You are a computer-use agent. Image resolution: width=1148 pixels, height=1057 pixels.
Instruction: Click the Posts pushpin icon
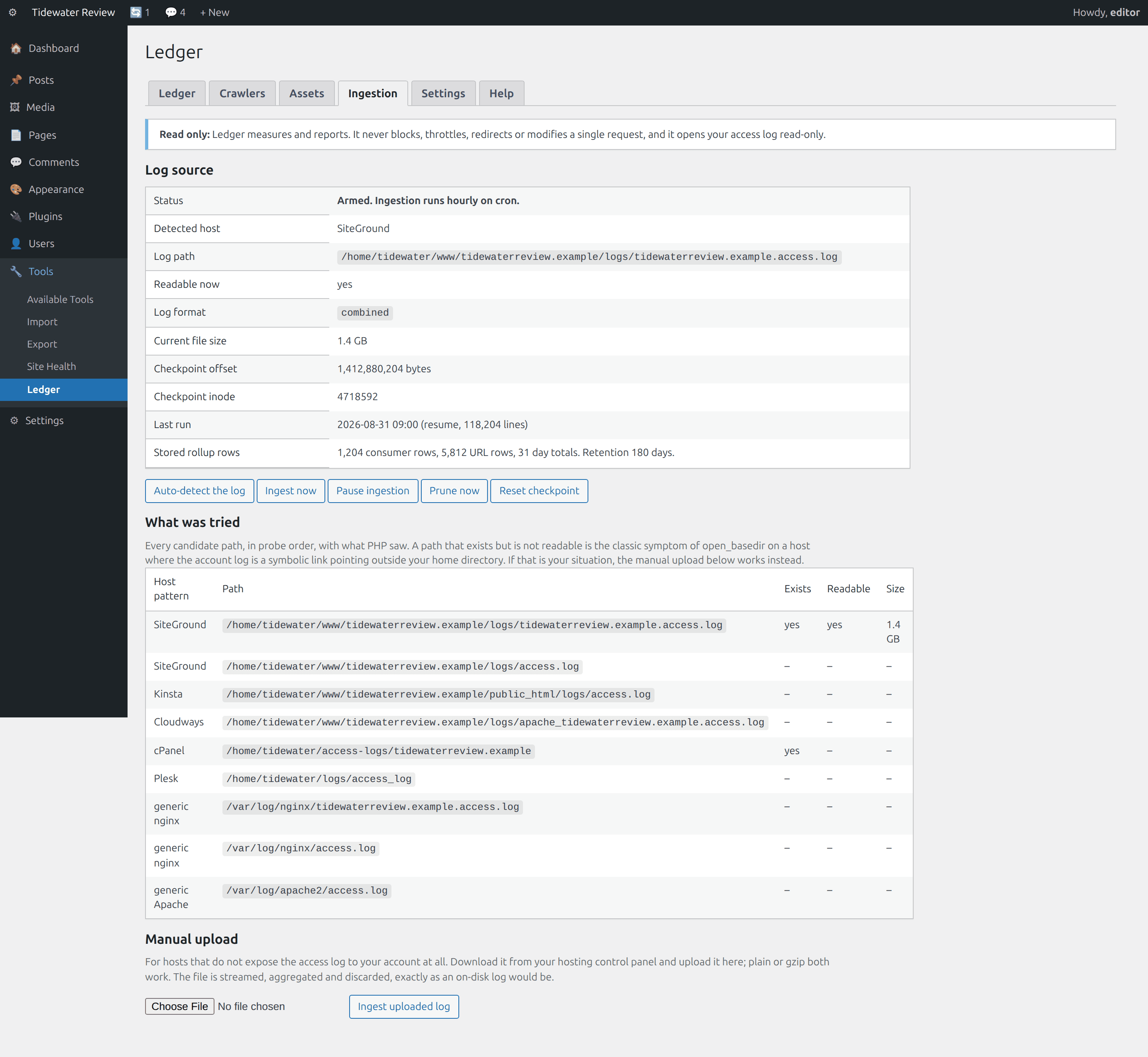click(x=16, y=80)
